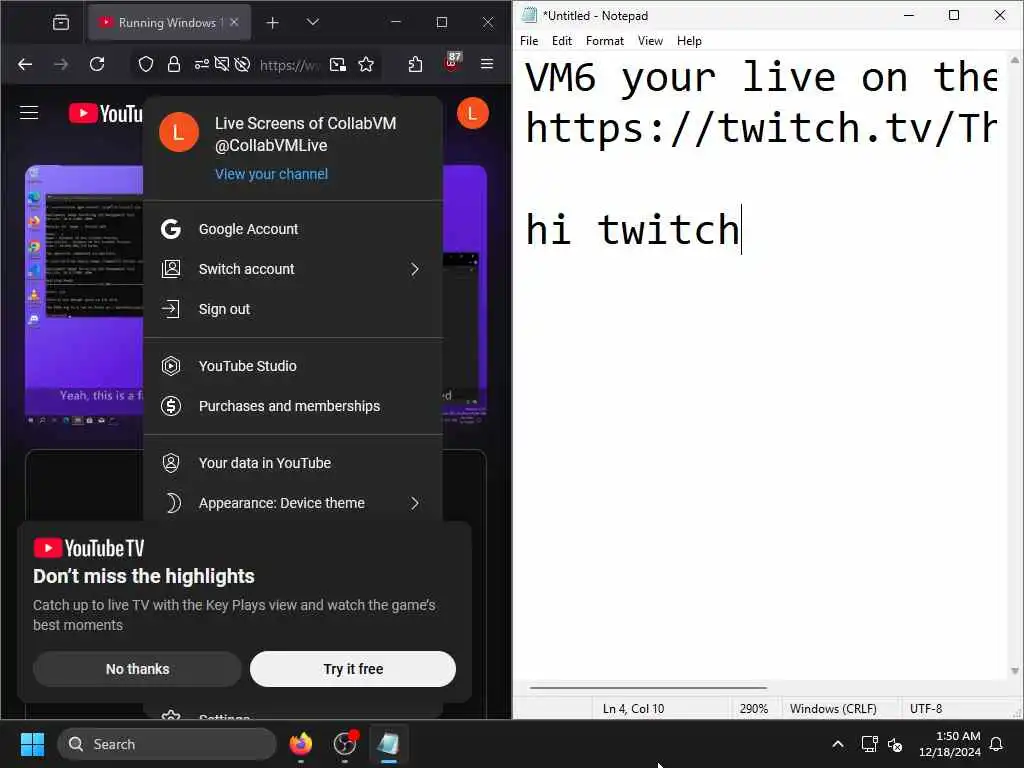Dismiss YouTube TV promo with No thanks
This screenshot has height=768, width=1024.
point(137,669)
